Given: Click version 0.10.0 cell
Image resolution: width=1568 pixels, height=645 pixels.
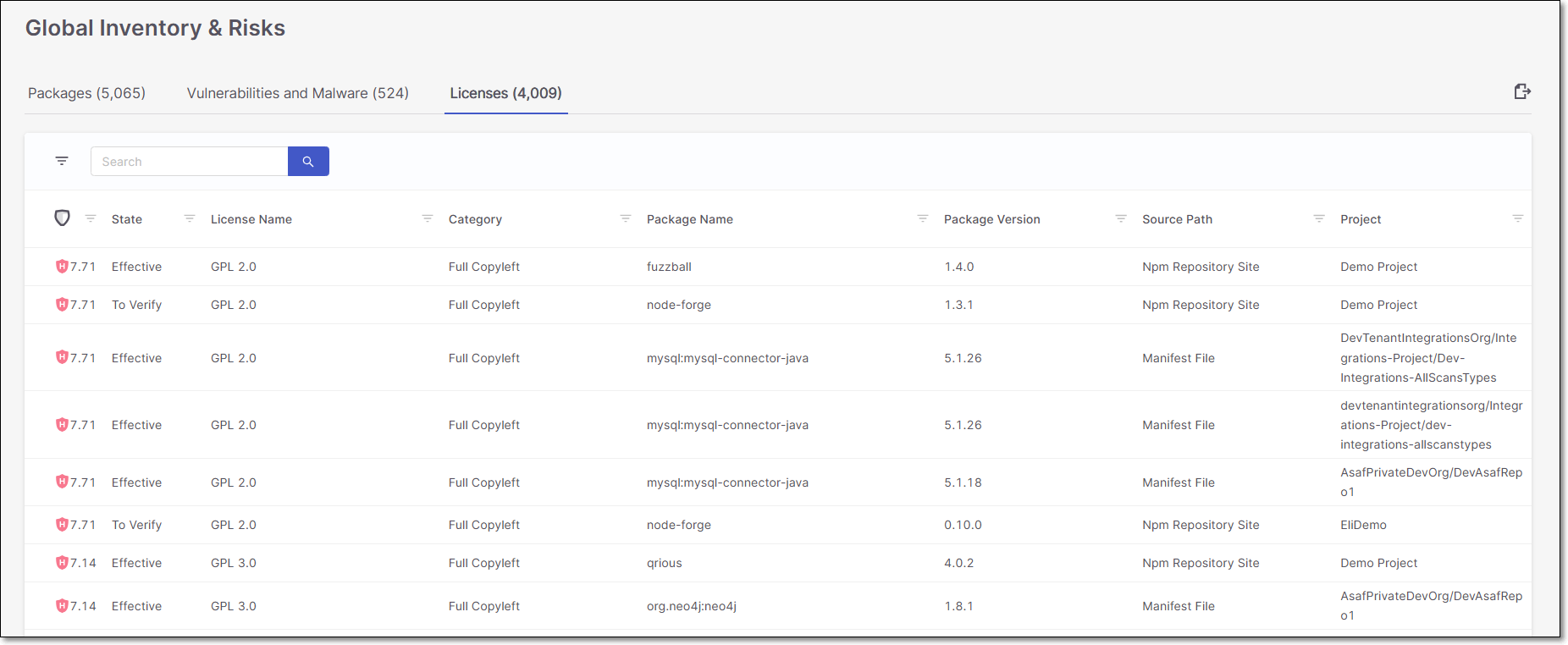Looking at the screenshot, I should click(963, 525).
